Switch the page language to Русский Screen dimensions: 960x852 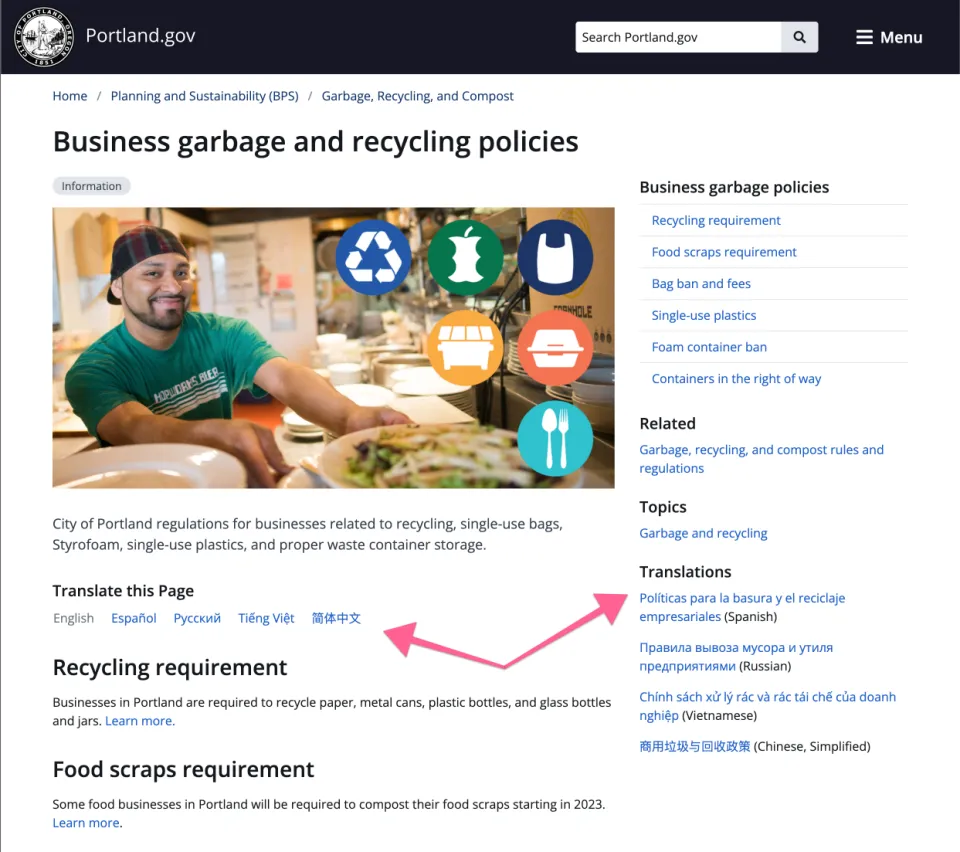point(197,618)
